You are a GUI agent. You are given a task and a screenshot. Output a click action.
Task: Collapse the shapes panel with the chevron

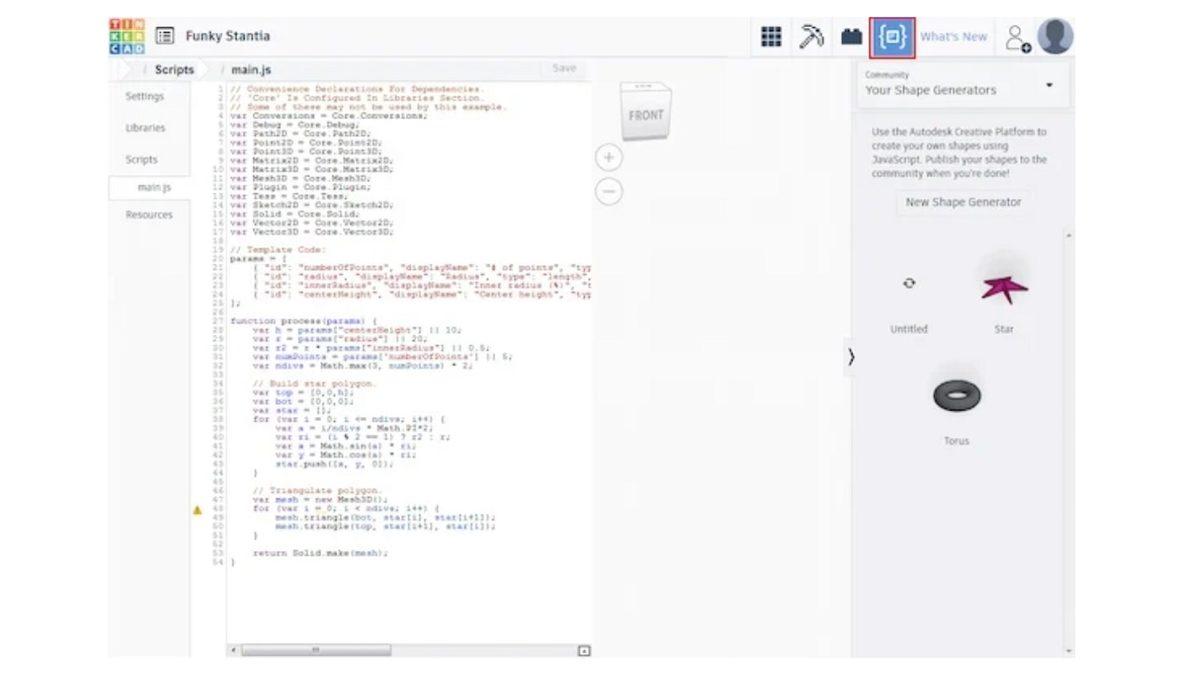851,357
